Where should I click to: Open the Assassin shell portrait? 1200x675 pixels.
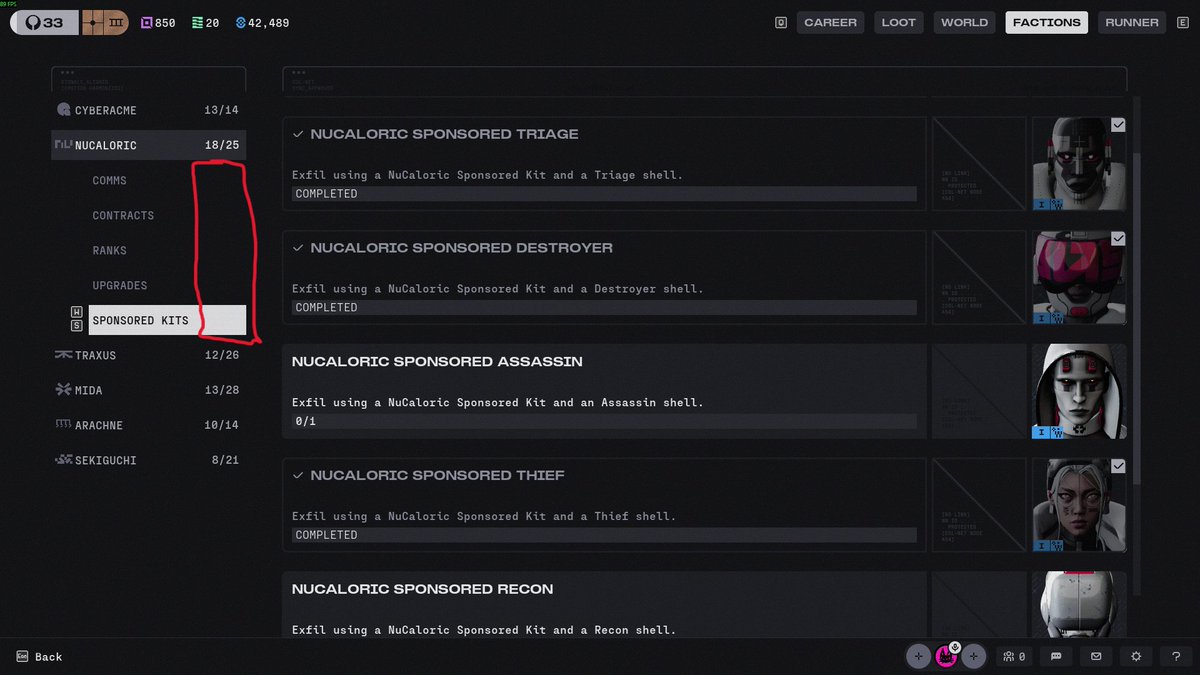1079,392
